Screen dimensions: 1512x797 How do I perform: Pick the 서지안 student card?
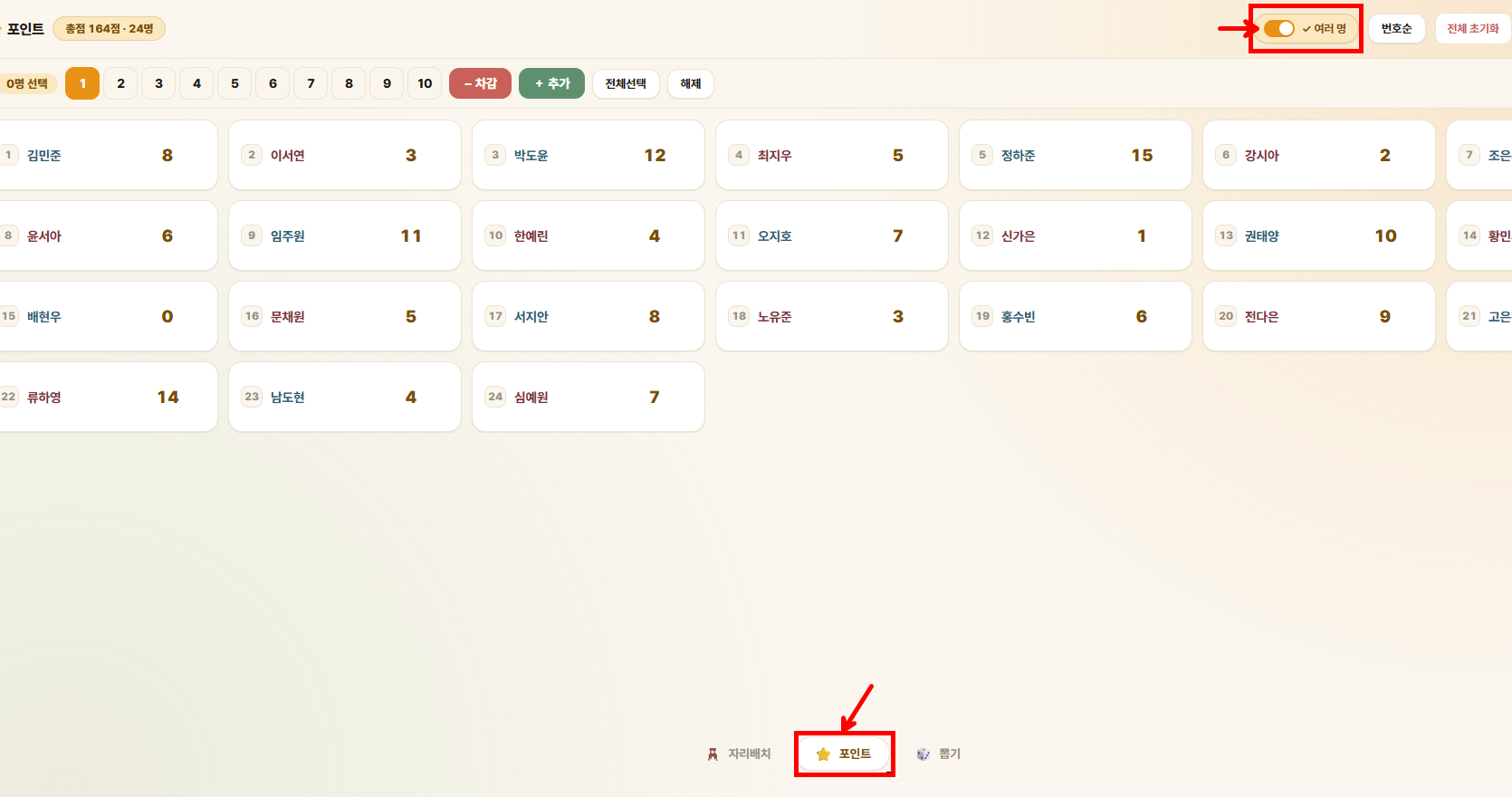(589, 316)
